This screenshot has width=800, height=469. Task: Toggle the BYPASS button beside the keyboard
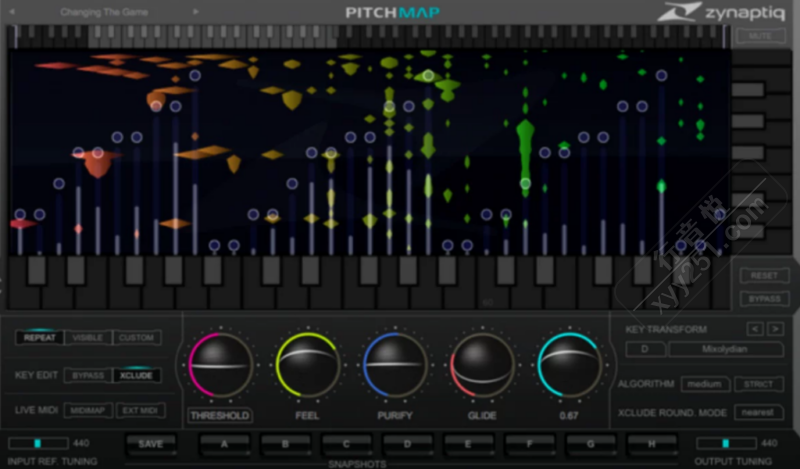coord(764,299)
